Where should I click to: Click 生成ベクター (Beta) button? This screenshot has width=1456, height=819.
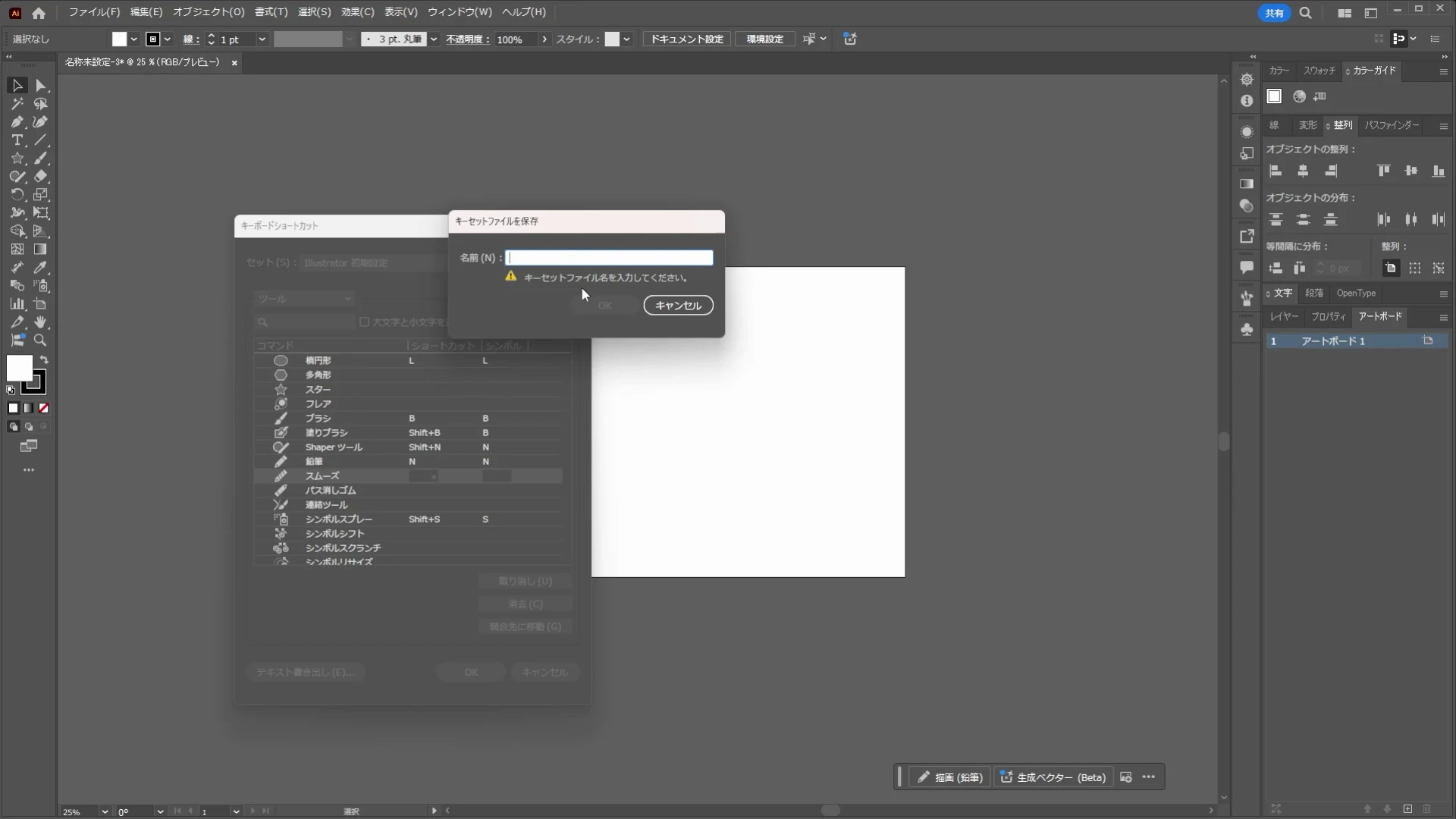1053,777
